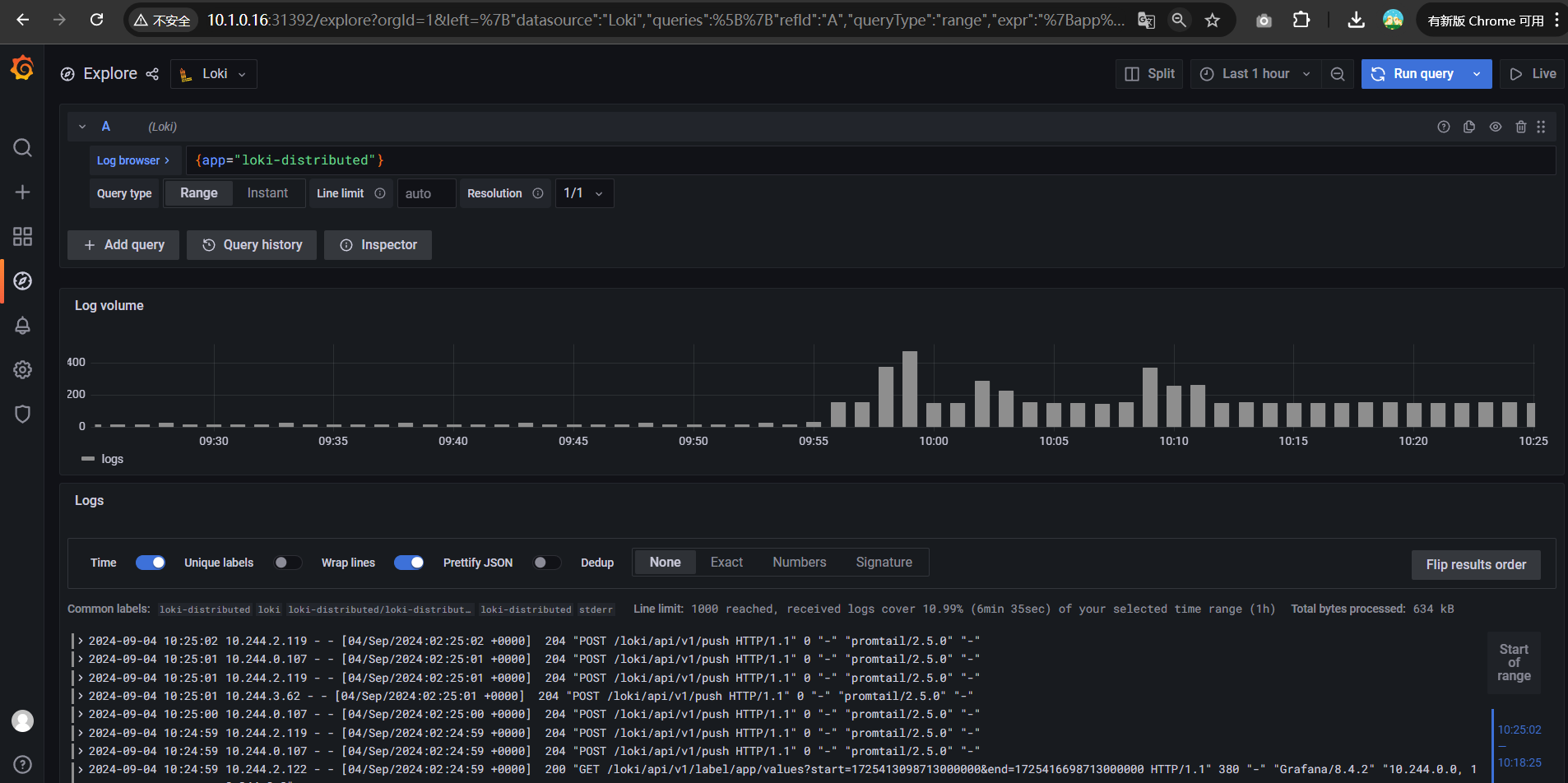Bookmark this page with star icon
This screenshot has height=783, width=1568.
point(1212,21)
